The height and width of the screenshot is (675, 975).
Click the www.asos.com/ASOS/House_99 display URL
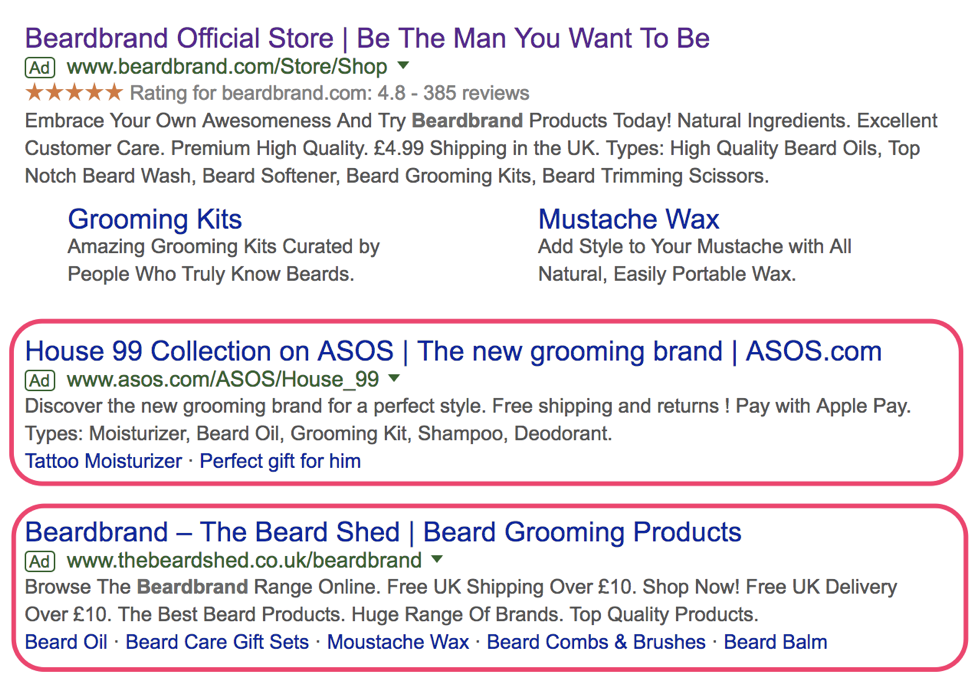coord(223,380)
